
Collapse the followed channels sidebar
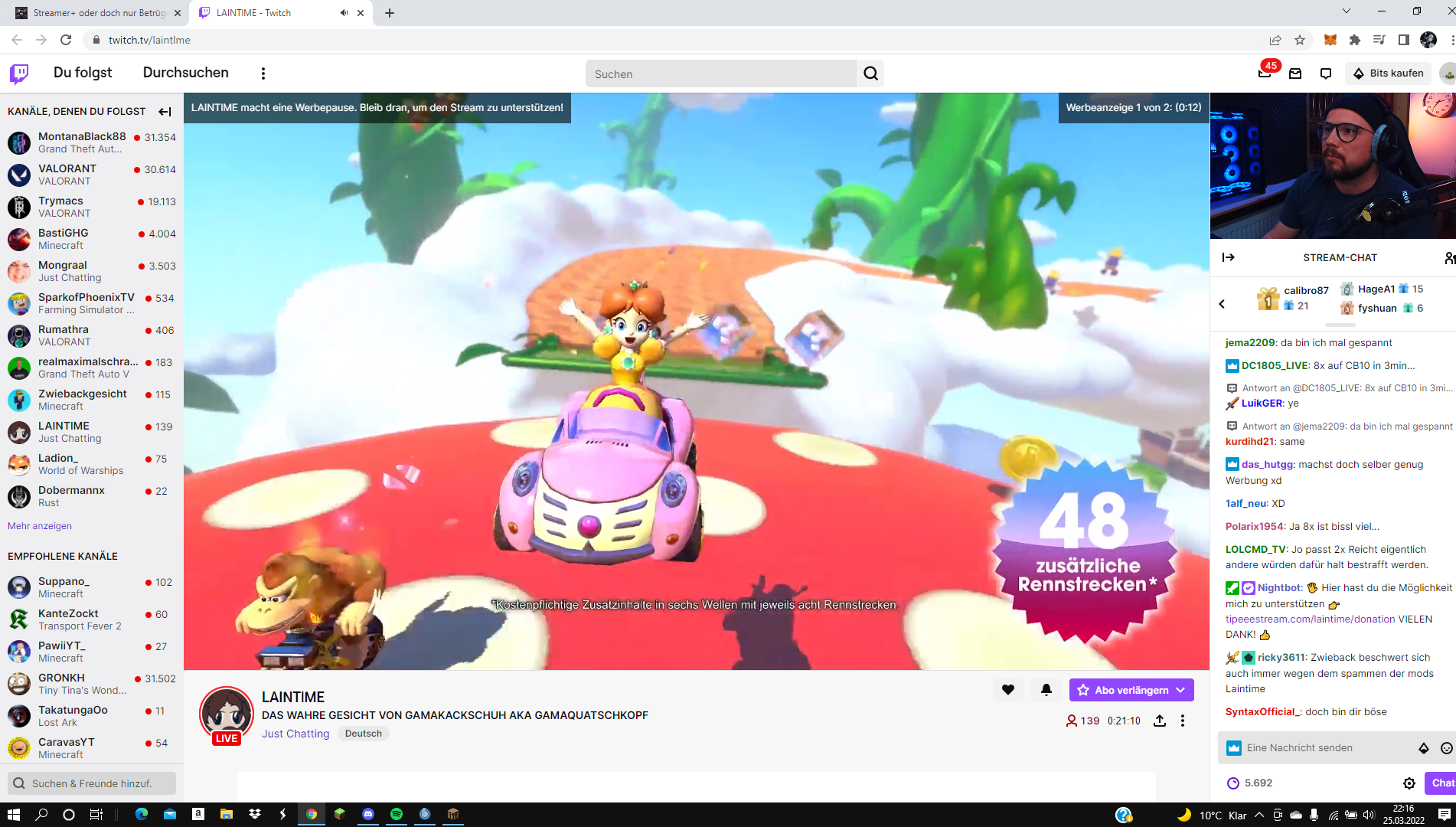(165, 112)
